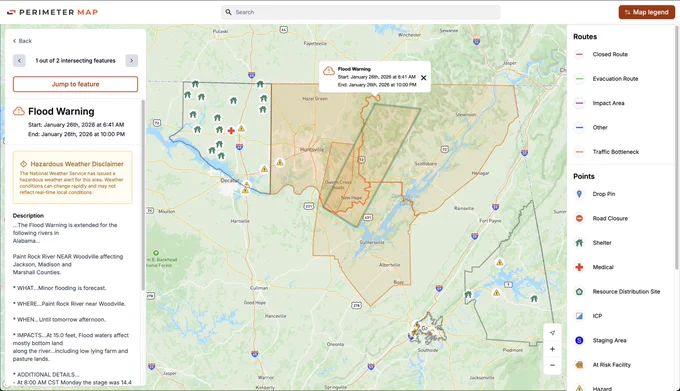Viewport: 680px width, 391px height.
Task: Click shelter marker east of Piedmont lake
Action: tap(534, 299)
